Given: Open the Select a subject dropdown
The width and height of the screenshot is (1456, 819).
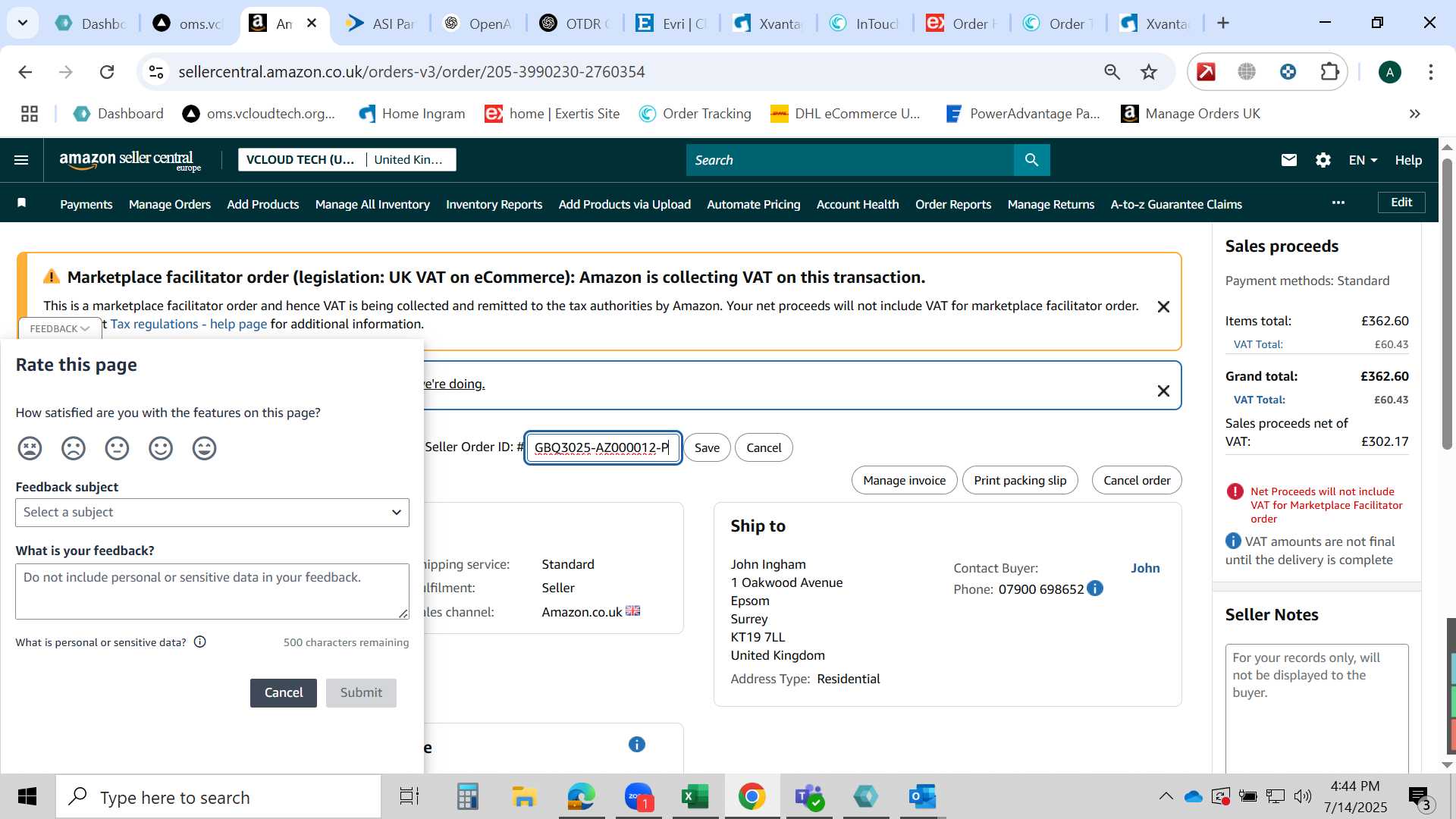Looking at the screenshot, I should [x=212, y=513].
